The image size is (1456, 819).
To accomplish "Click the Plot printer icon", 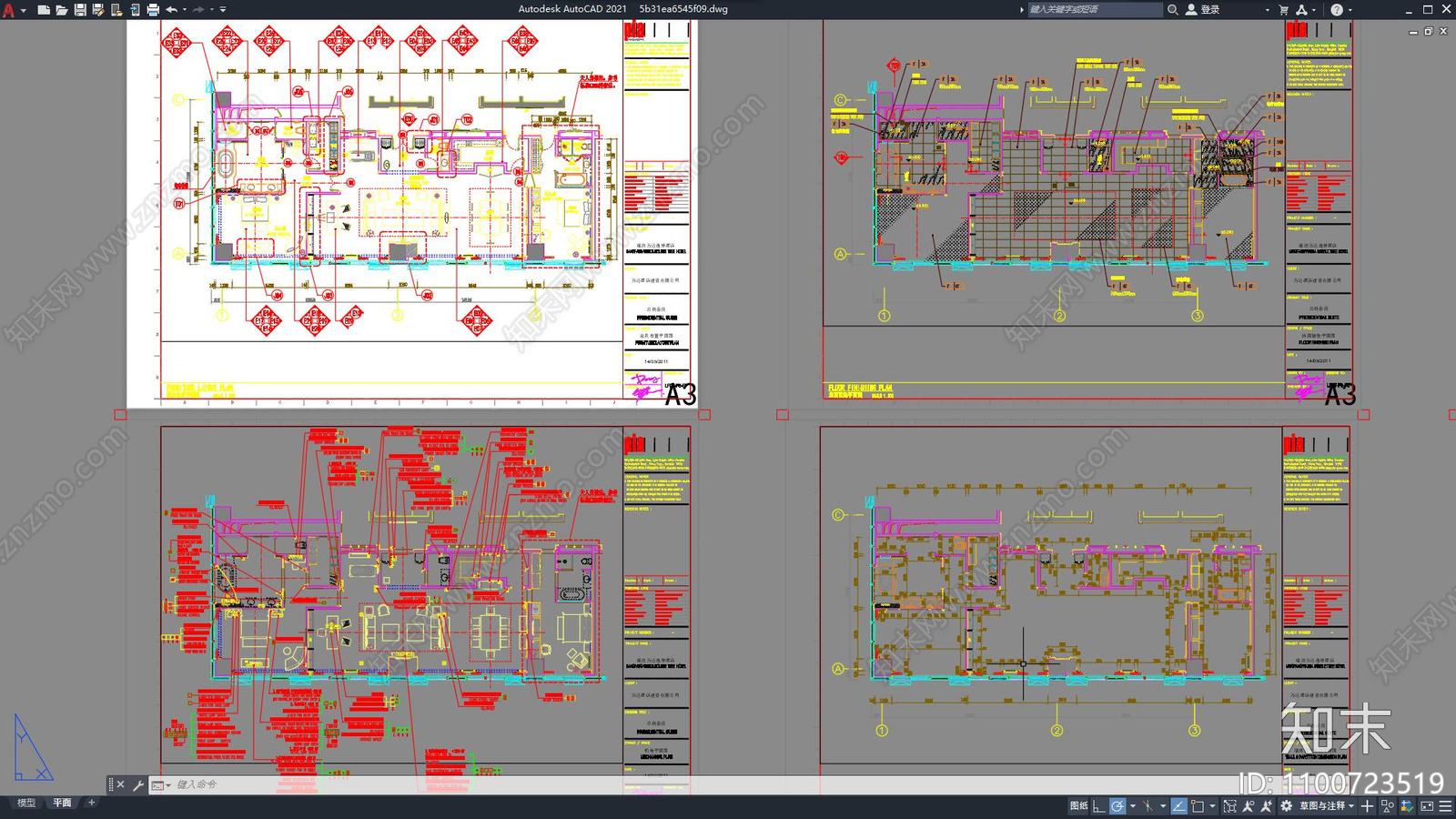I will point(153,9).
